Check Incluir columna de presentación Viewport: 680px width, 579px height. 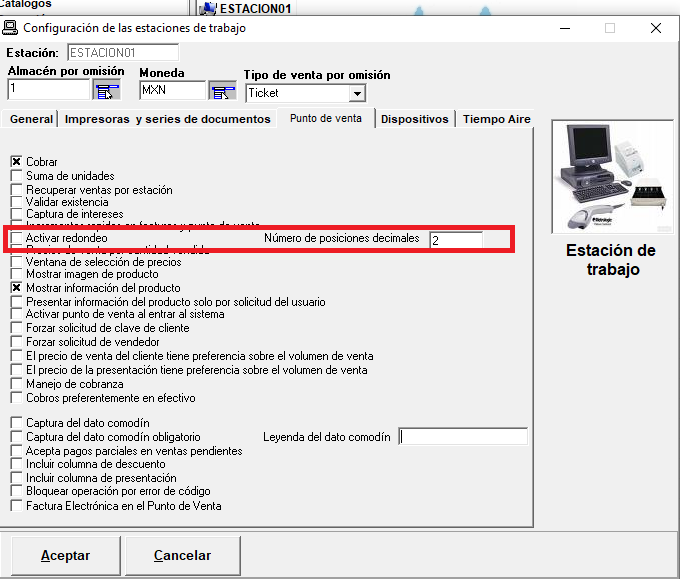(16, 478)
